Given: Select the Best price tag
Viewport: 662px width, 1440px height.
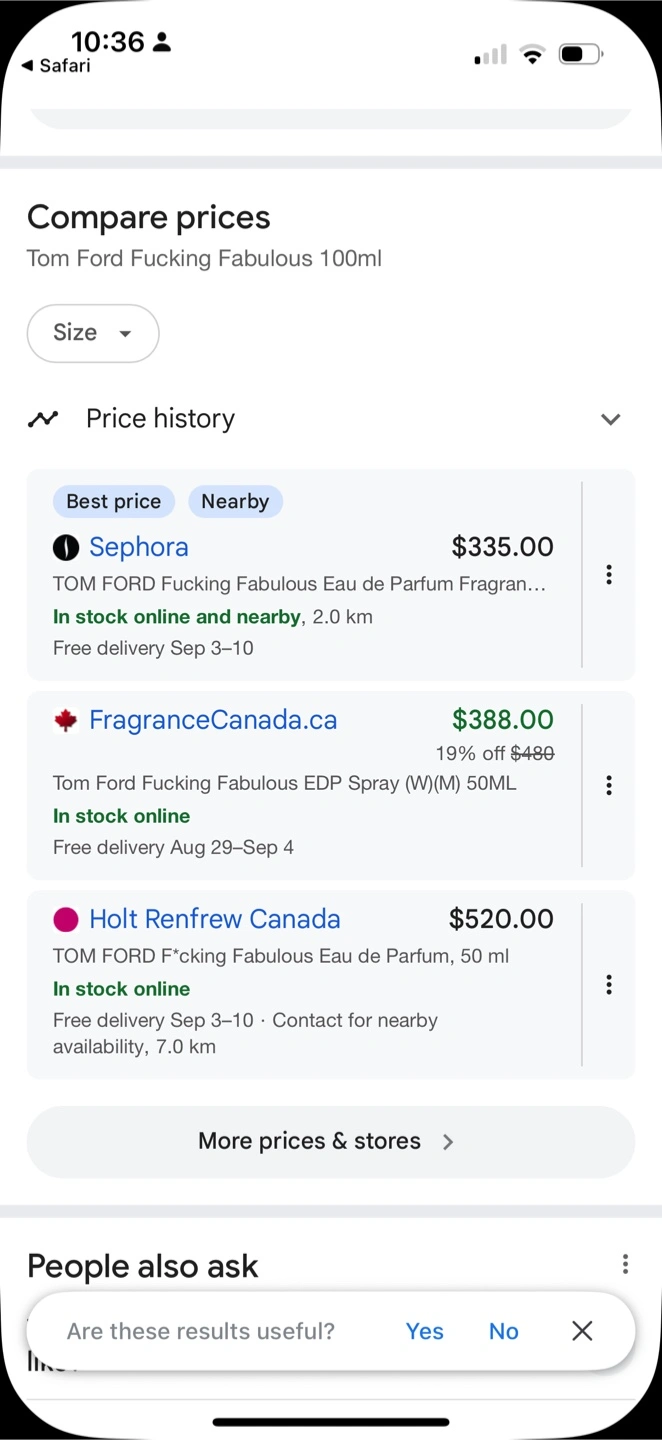Looking at the screenshot, I should pyautogui.click(x=114, y=502).
